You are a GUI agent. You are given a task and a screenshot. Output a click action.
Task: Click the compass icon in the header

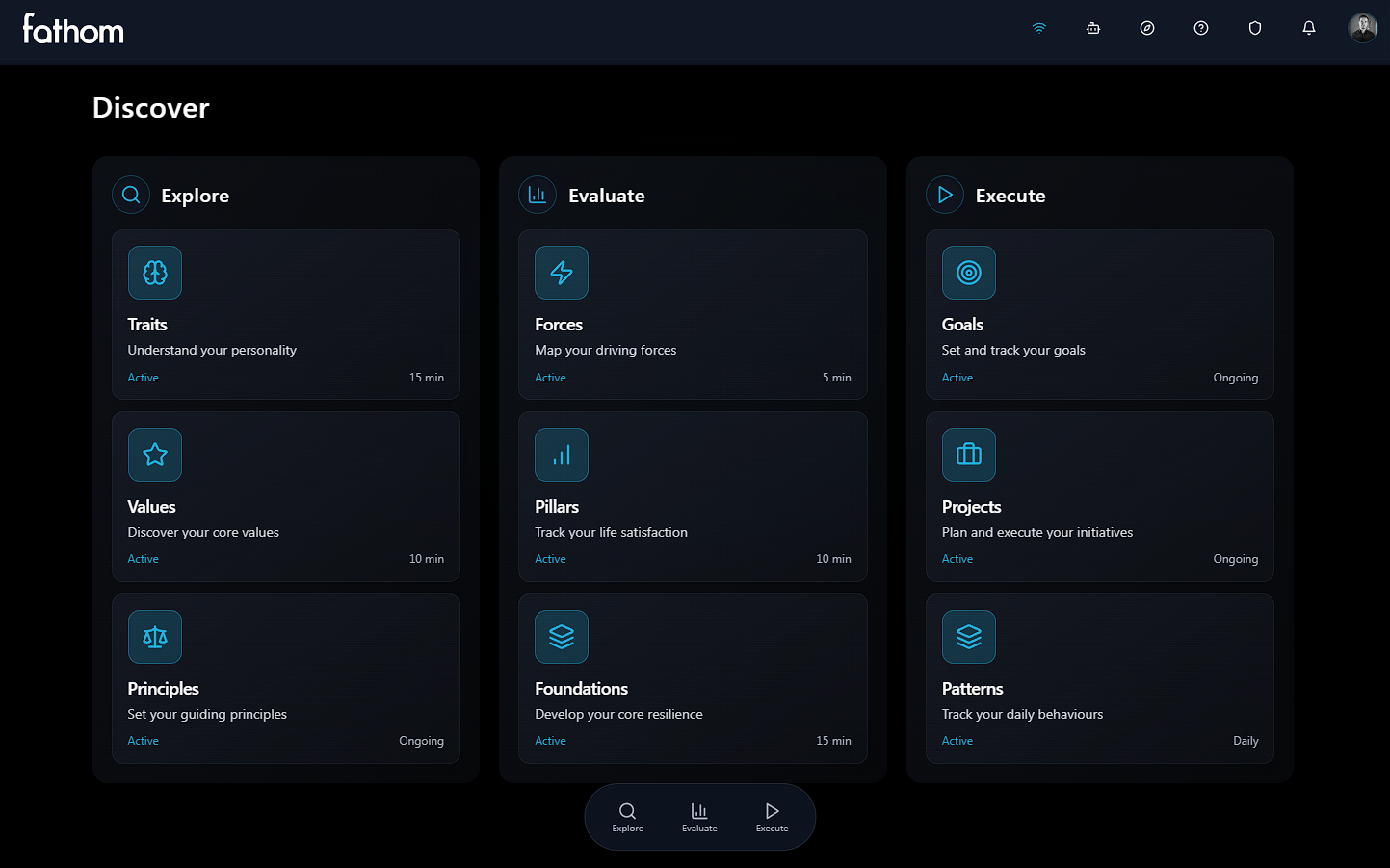tap(1146, 28)
